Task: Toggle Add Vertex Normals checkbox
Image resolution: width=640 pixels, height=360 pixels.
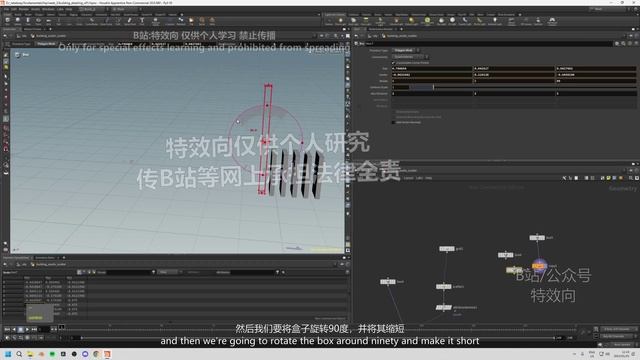Action: click(393, 122)
